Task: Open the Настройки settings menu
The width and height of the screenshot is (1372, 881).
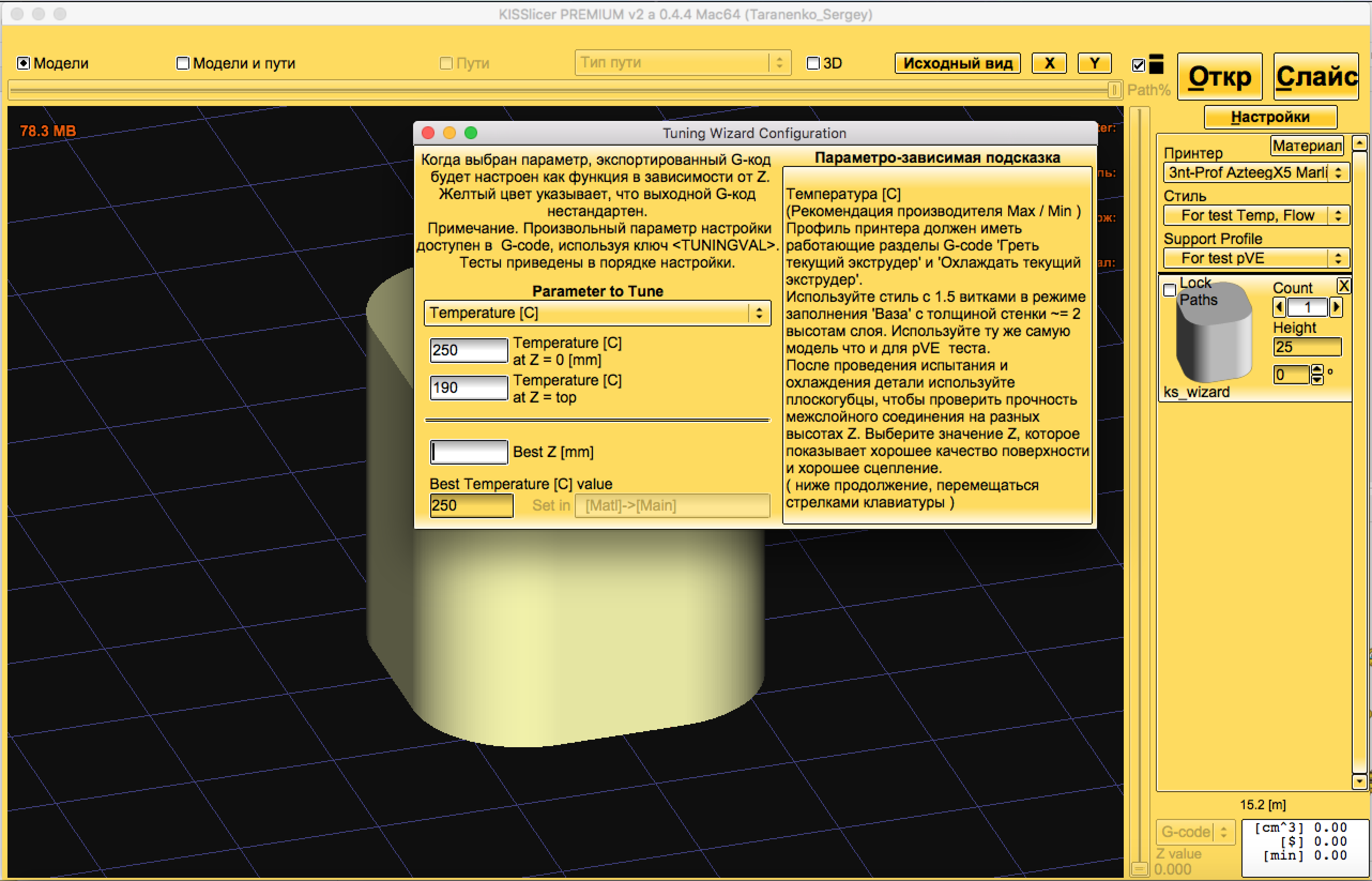Action: click(x=1270, y=117)
